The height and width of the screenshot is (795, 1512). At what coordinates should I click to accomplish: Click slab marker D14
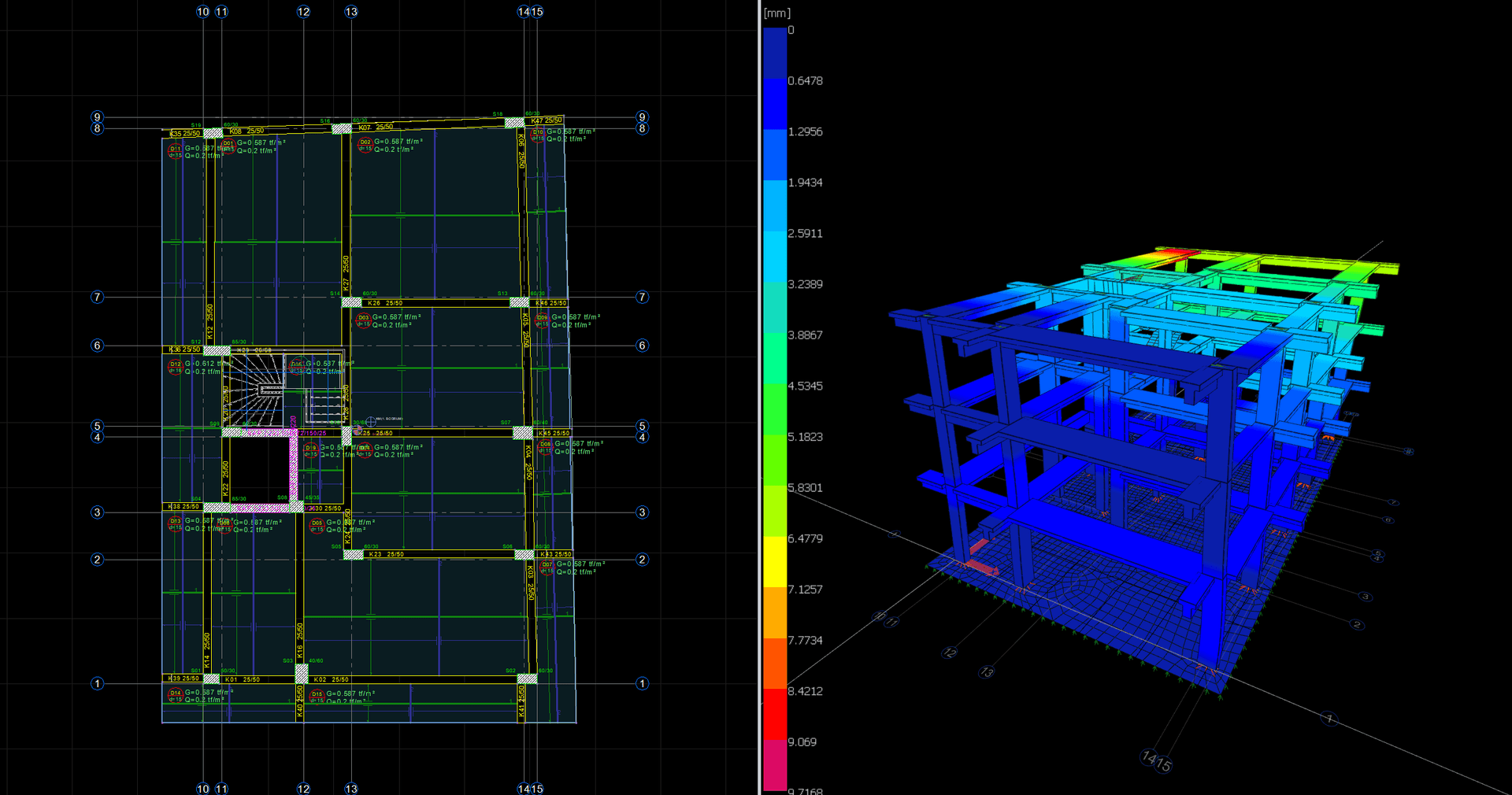175,694
